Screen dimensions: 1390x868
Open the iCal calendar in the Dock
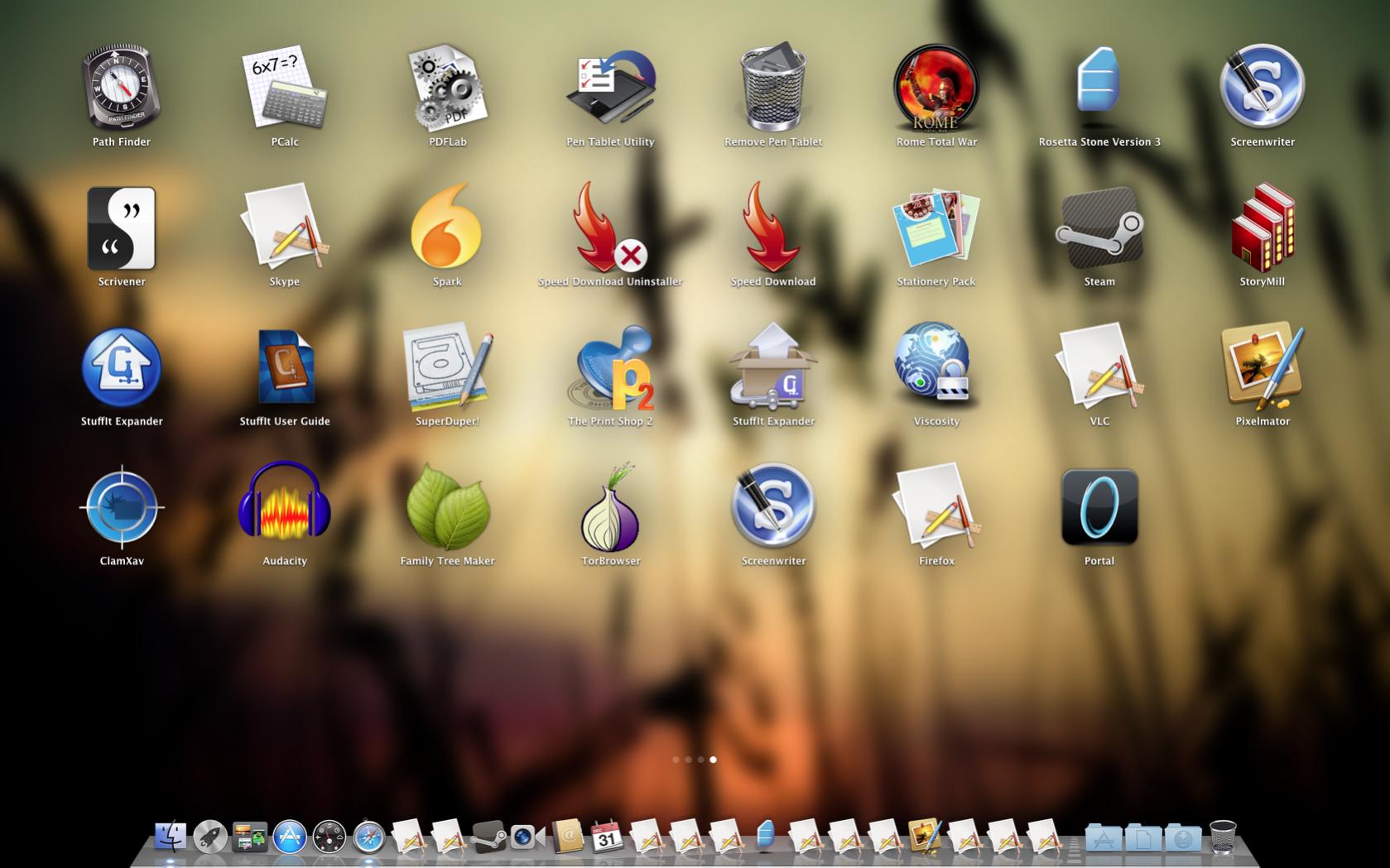[607, 837]
